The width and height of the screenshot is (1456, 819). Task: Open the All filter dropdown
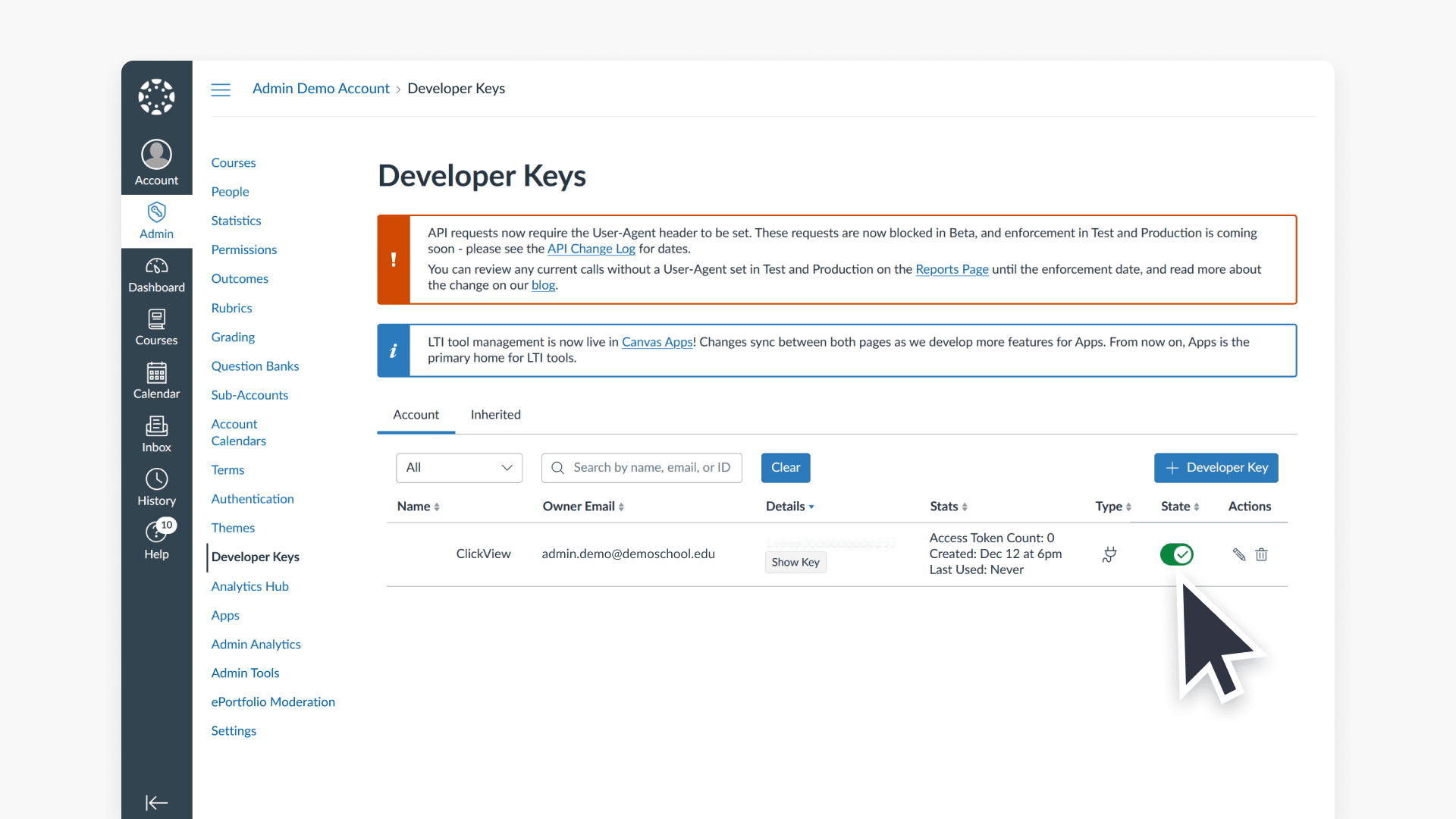click(458, 467)
